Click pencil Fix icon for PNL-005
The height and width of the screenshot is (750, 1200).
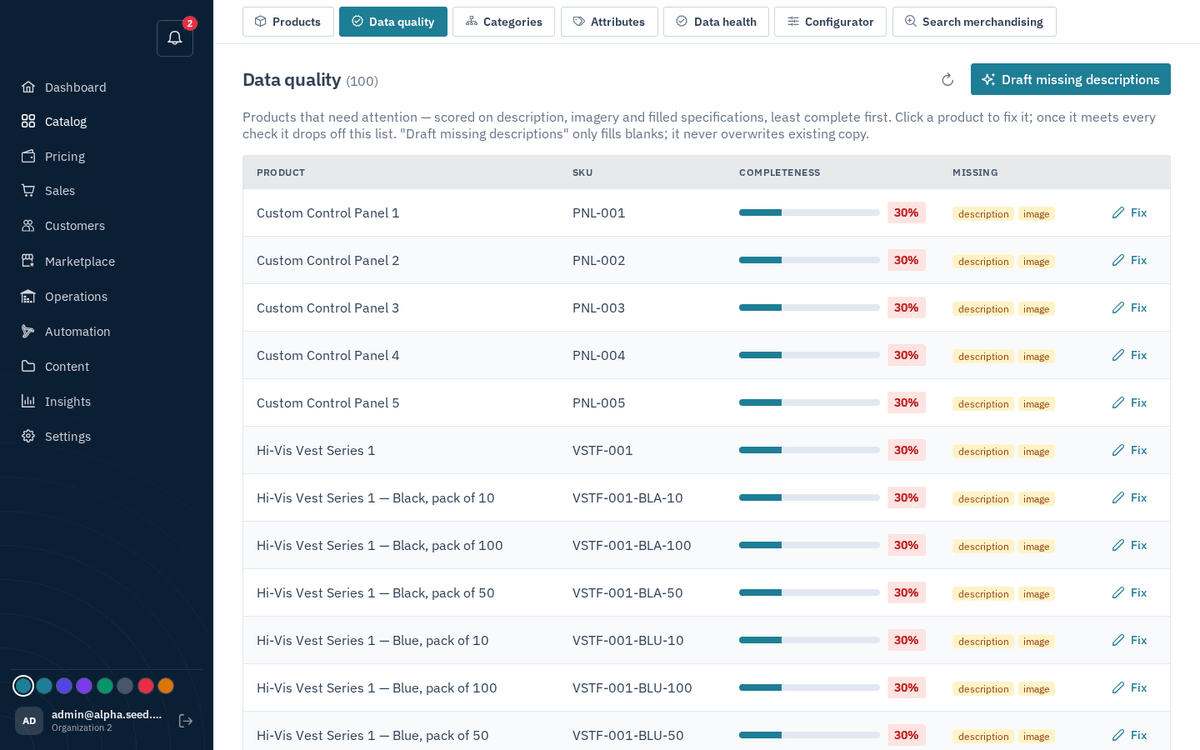(x=1118, y=403)
